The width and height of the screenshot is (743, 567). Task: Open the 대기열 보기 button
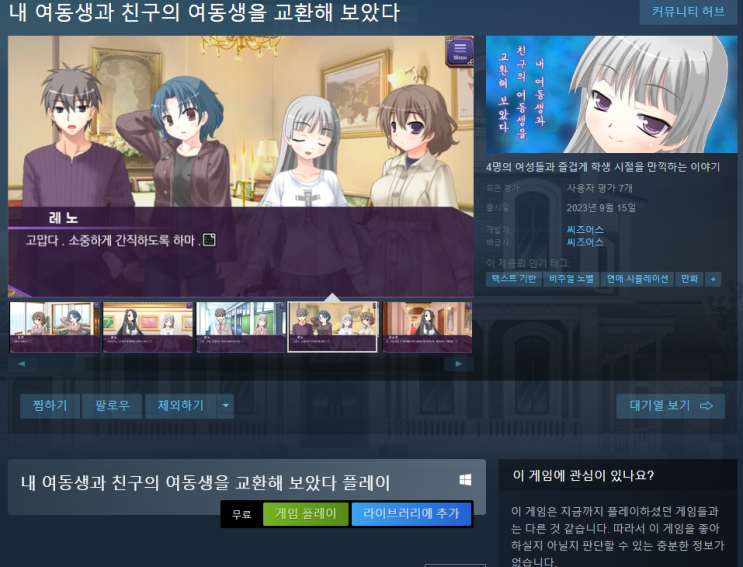(671, 406)
